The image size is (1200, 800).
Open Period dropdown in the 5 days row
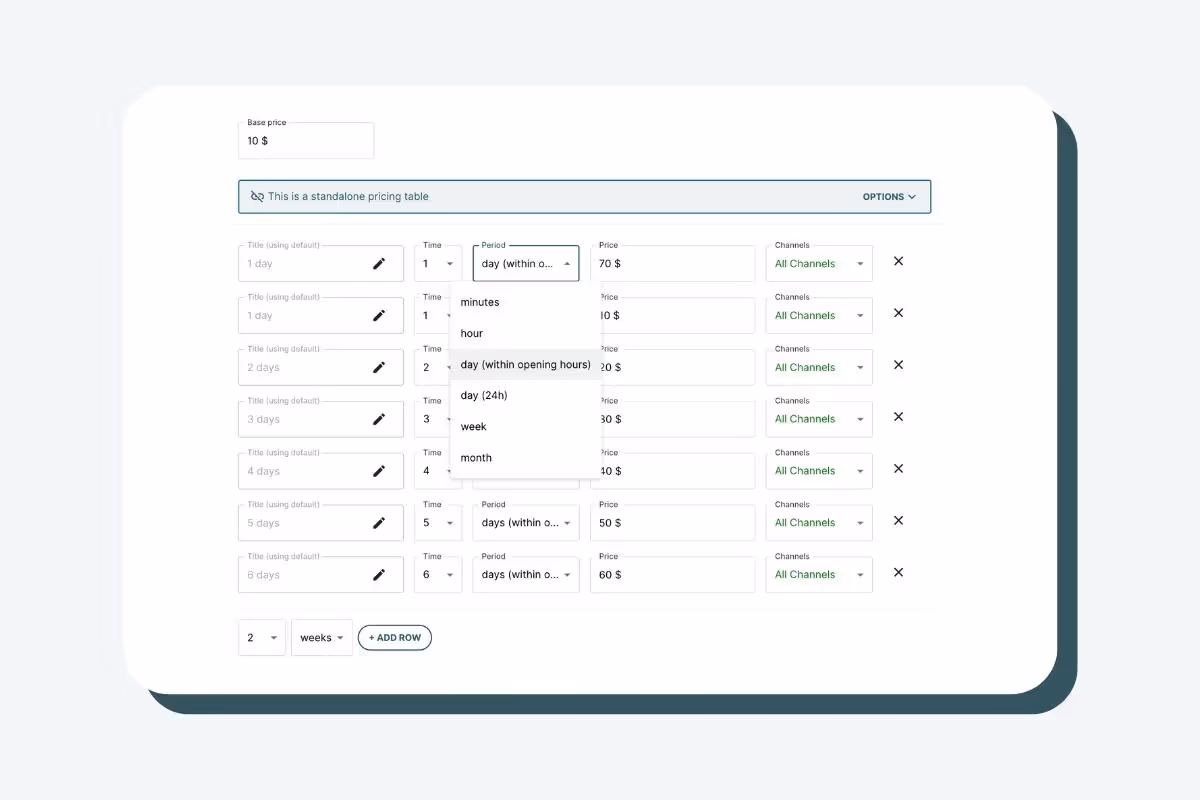click(526, 523)
